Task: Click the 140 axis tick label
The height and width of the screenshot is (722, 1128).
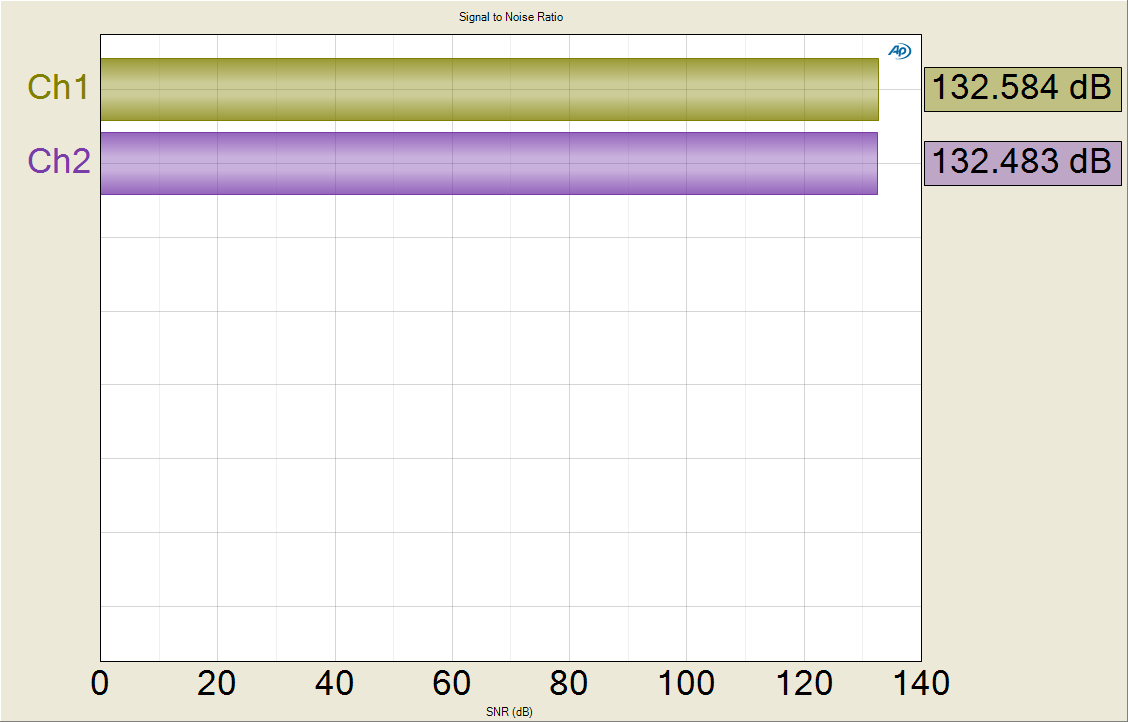Action: click(921, 683)
